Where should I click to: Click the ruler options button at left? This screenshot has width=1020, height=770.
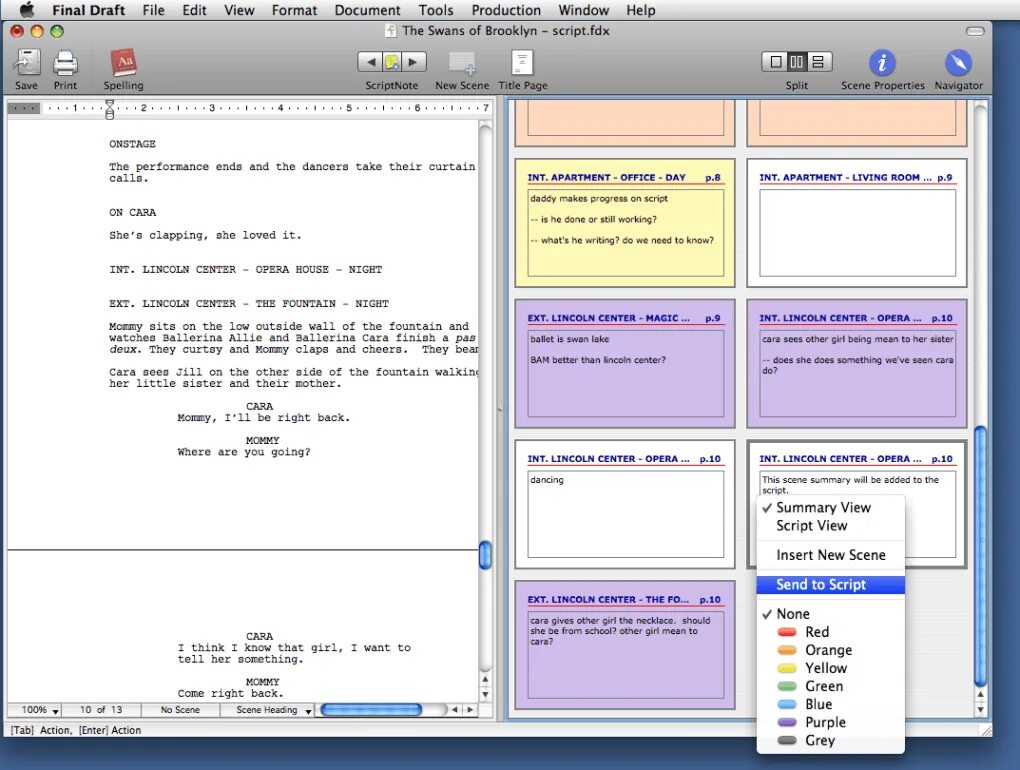coord(24,108)
